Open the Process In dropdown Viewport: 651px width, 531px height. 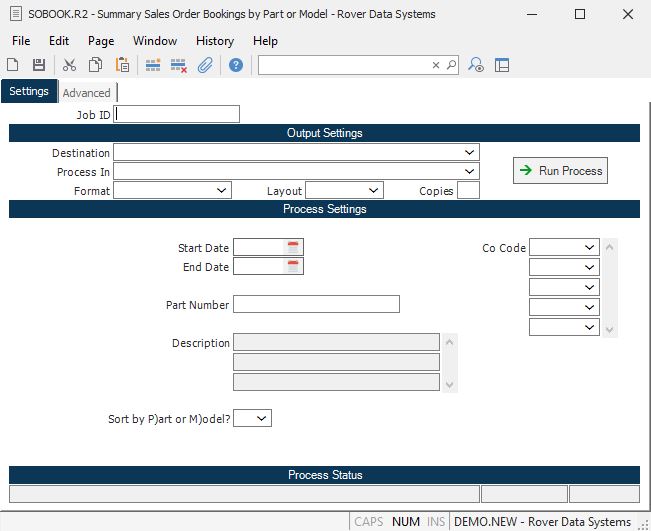(470, 172)
